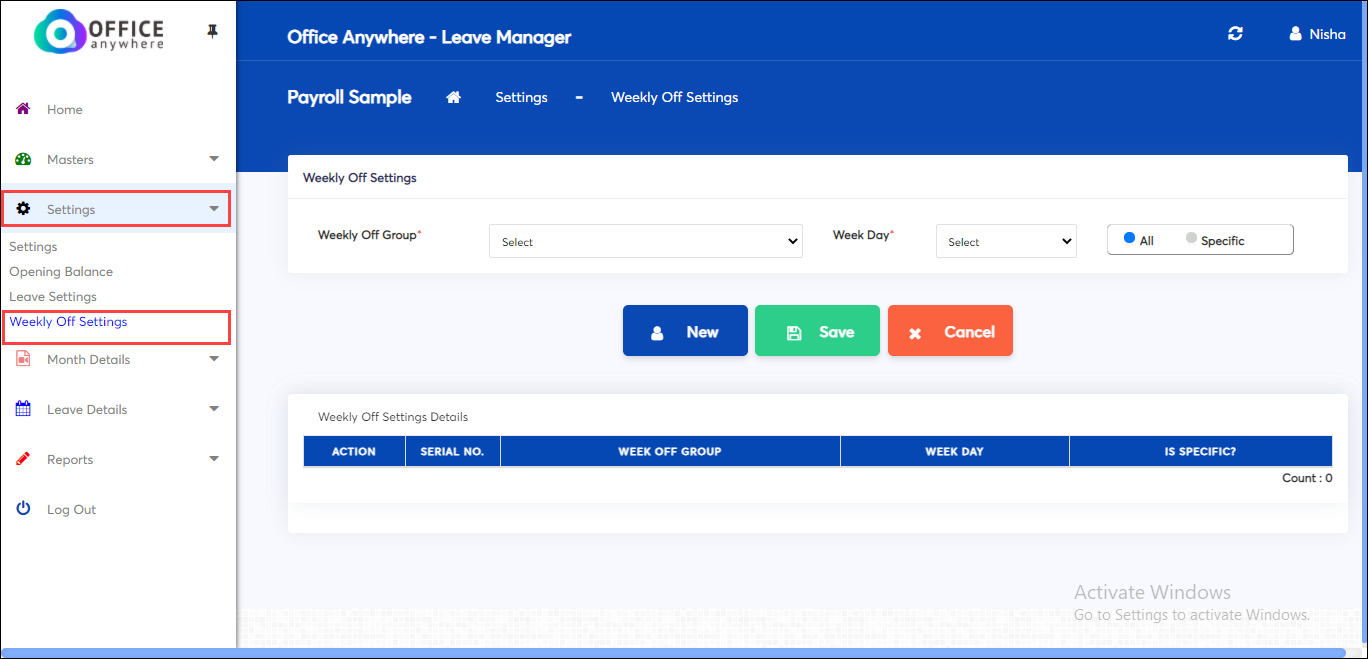The image size is (1368, 659).
Task: Collapse the Settings menu arrow
Action: click(214, 209)
